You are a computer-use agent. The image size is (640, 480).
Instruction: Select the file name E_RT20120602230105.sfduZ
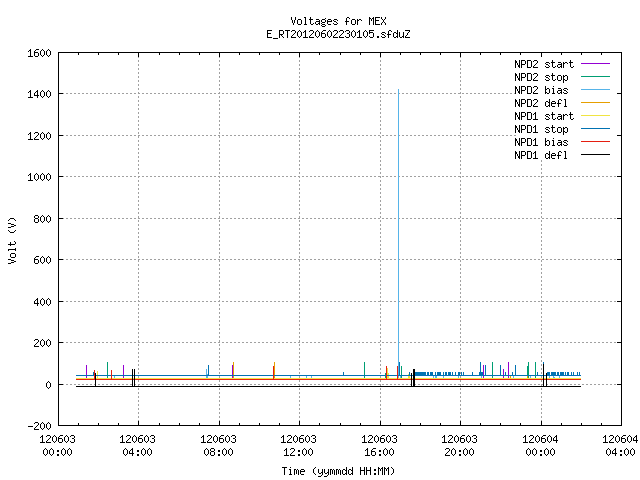click(338, 34)
